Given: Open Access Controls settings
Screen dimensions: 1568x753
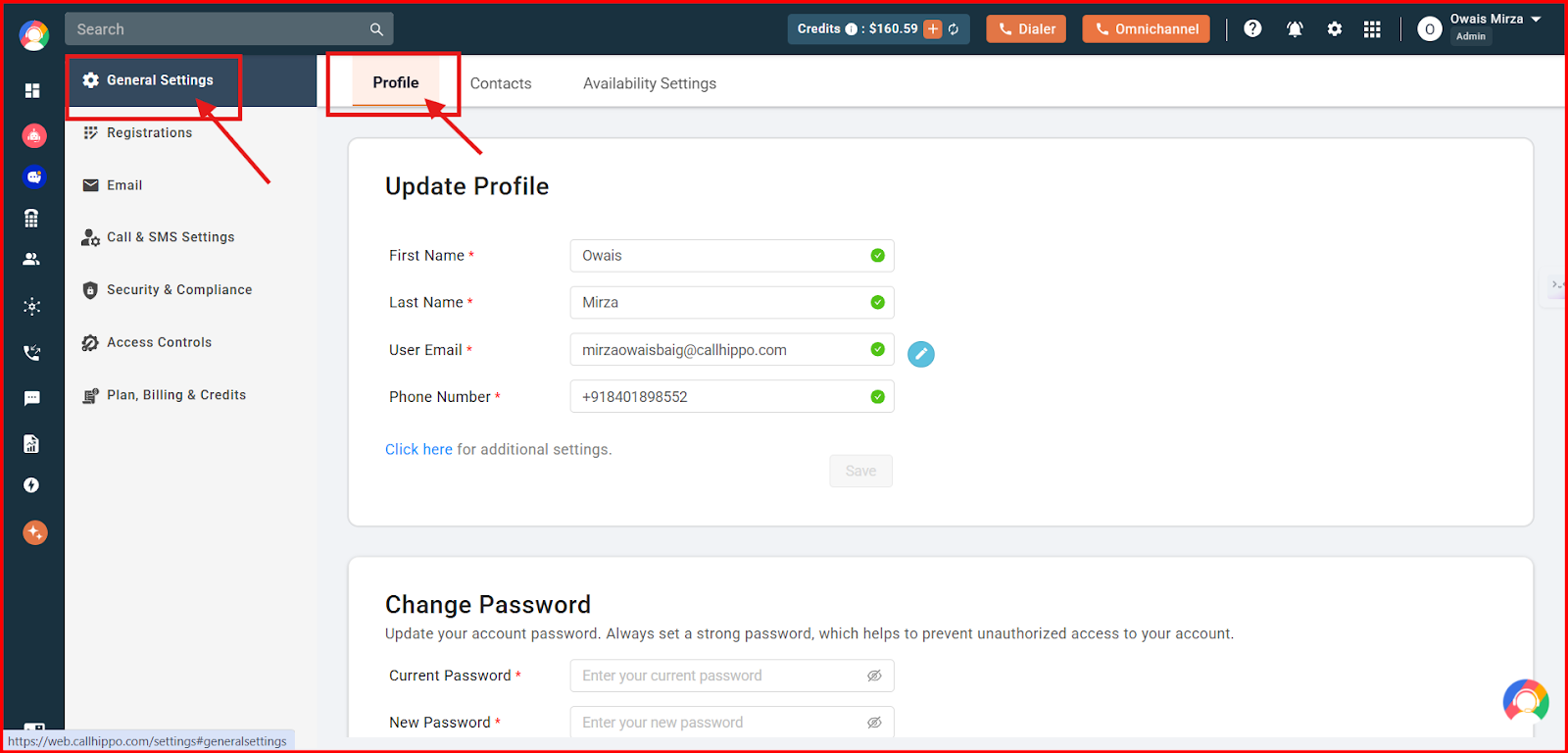Looking at the screenshot, I should click(x=159, y=342).
